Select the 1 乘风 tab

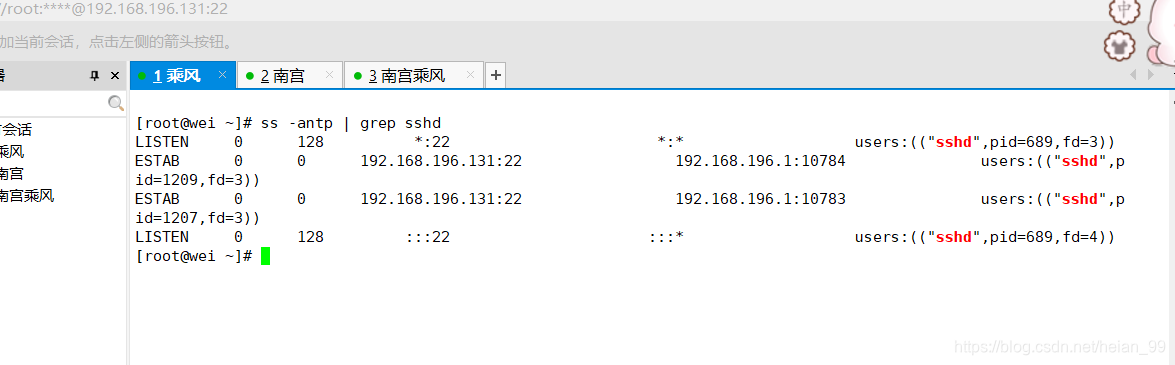(x=176, y=76)
